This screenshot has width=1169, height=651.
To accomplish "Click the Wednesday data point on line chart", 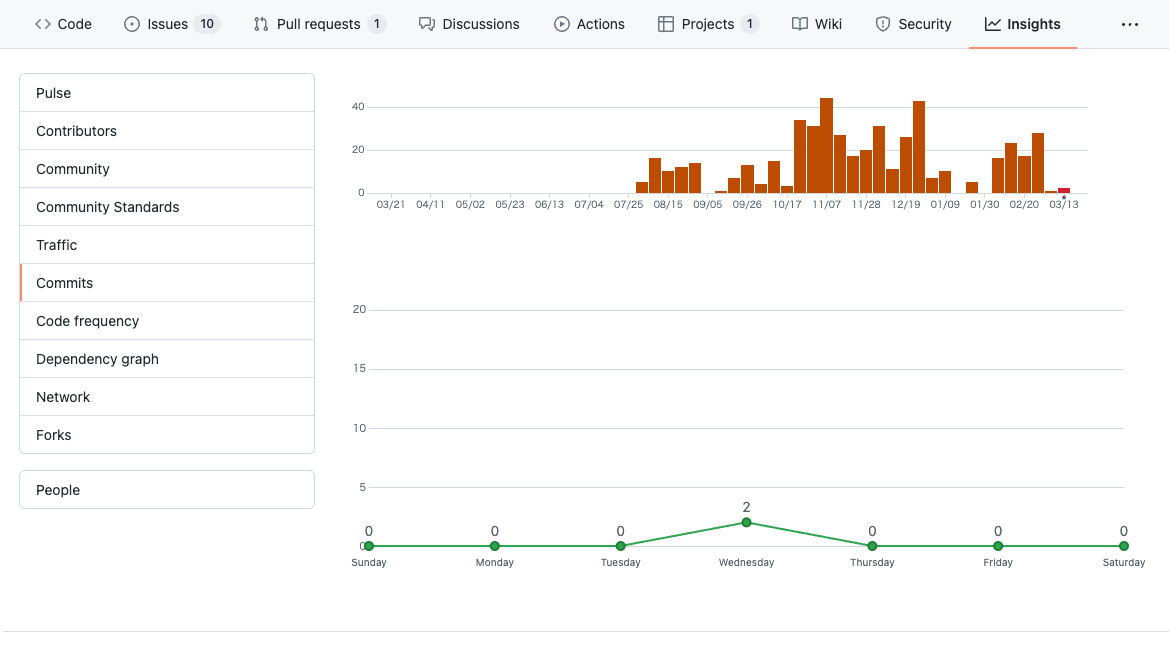I will (746, 523).
